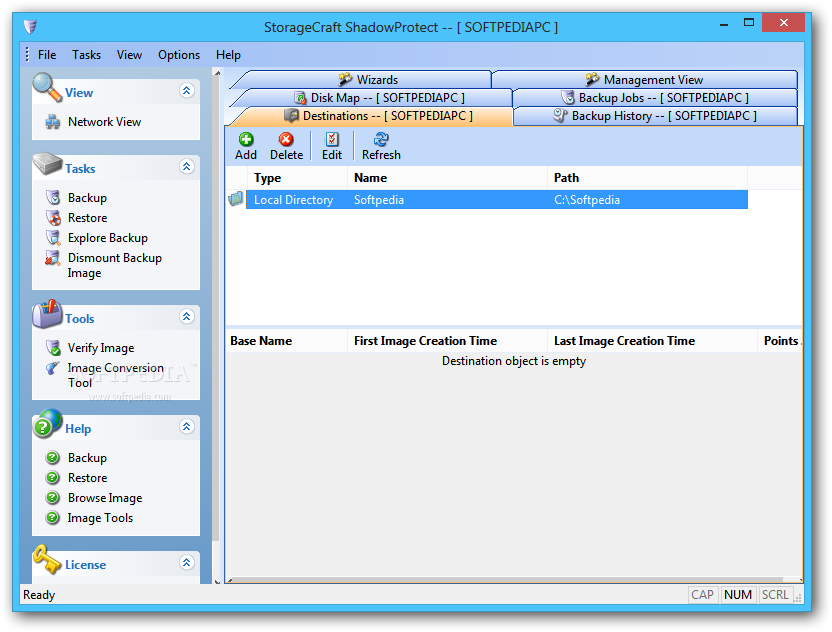Image resolution: width=832 pixels, height=632 pixels.
Task: Switch to the Backup History tab
Action: point(655,116)
